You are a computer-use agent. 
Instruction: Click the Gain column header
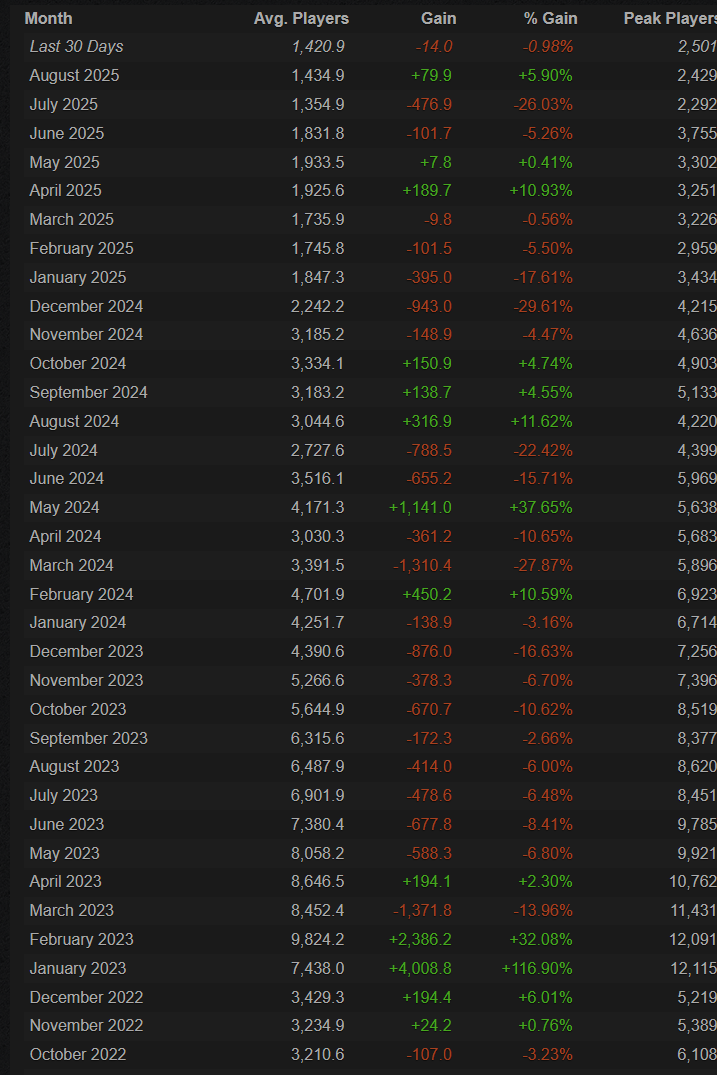click(438, 18)
